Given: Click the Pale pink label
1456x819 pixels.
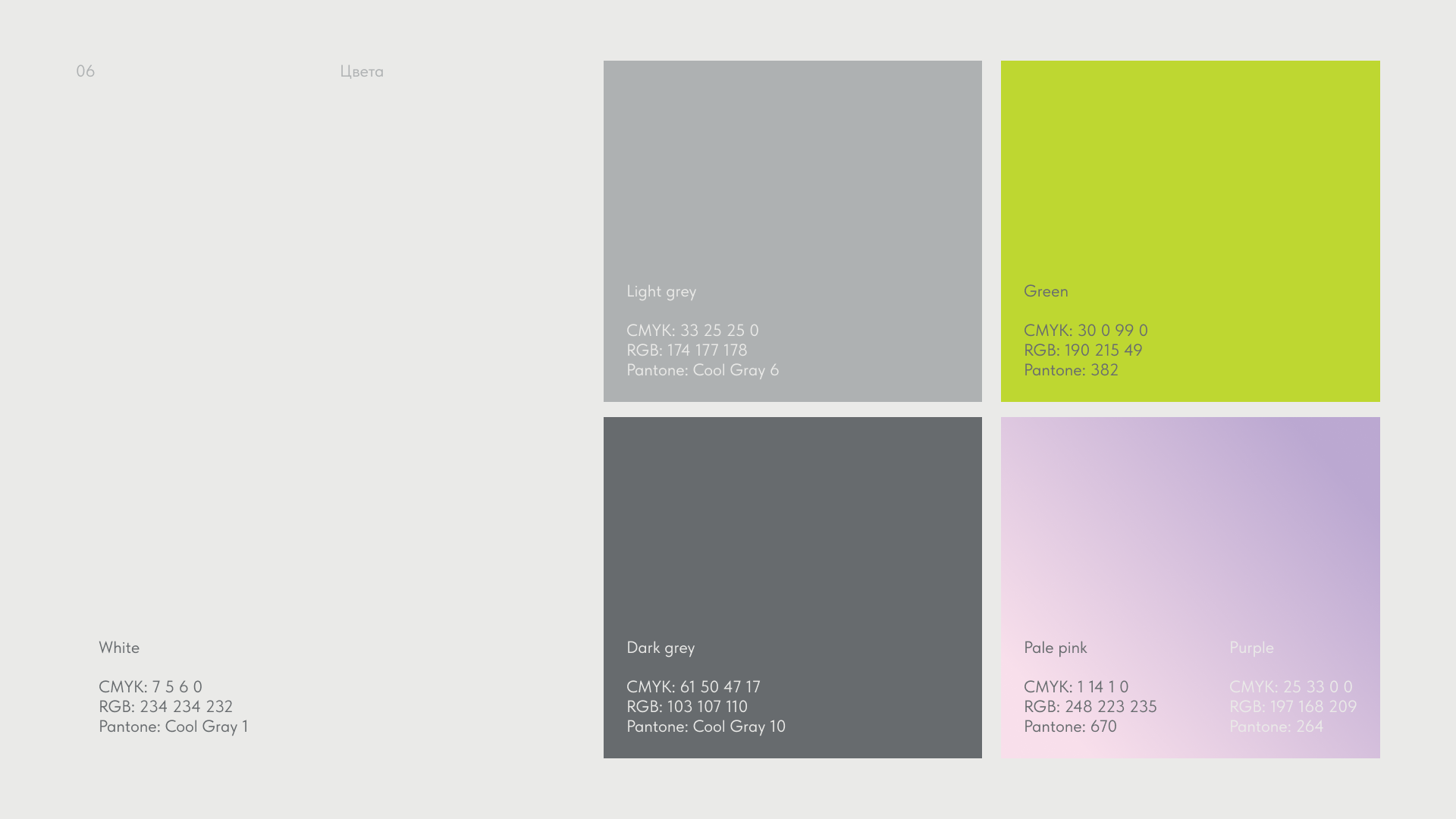Looking at the screenshot, I should coord(1055,648).
